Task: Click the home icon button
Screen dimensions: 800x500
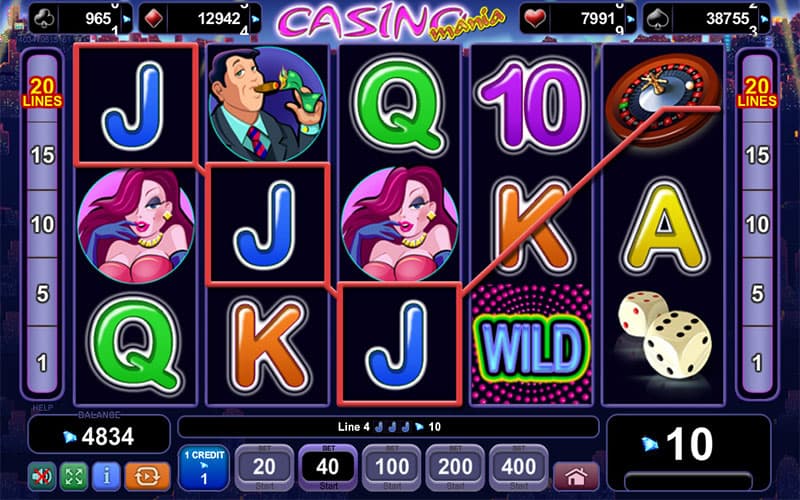Action: pos(576,477)
